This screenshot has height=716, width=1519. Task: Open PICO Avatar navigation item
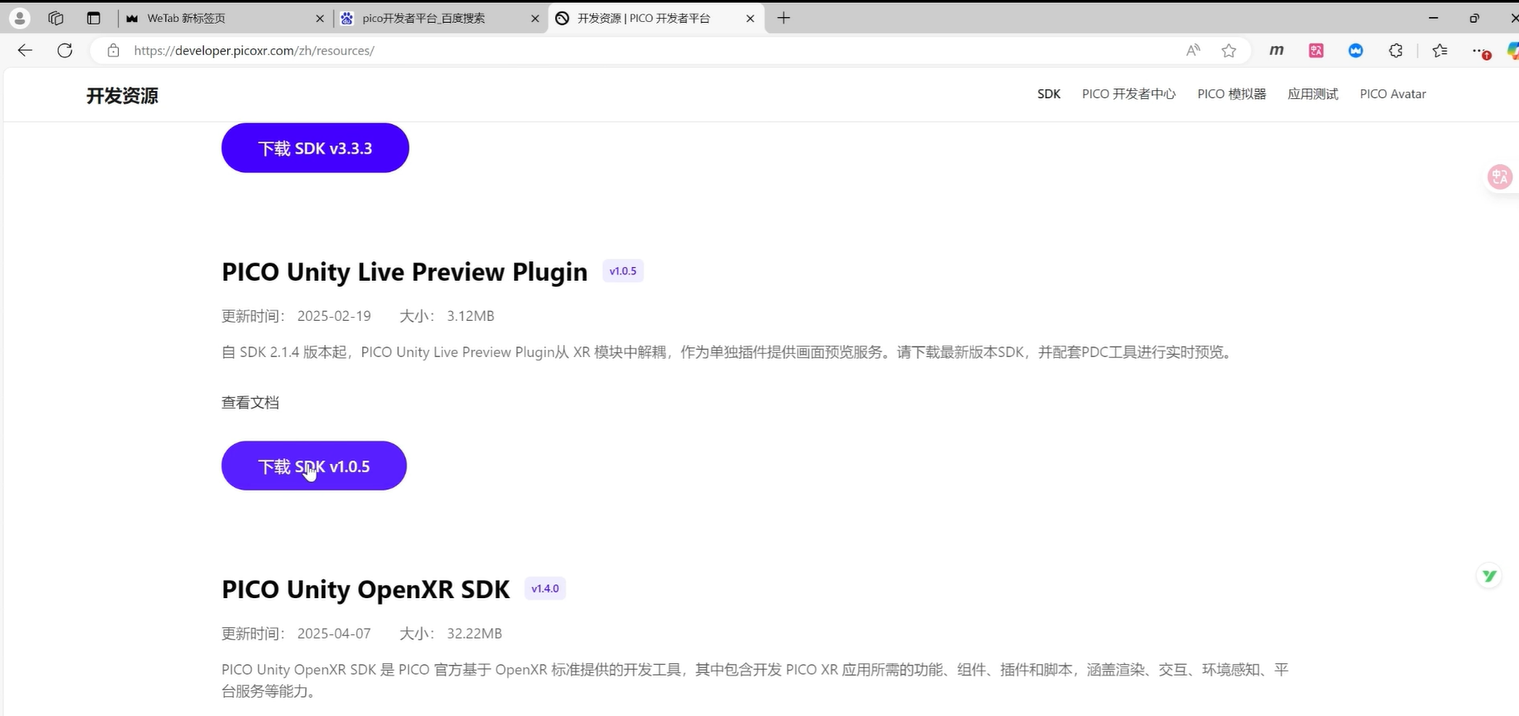(1393, 94)
